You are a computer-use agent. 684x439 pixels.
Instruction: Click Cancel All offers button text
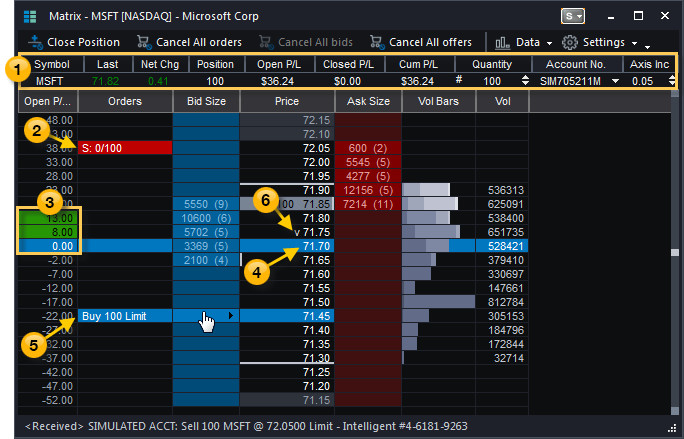pos(430,42)
